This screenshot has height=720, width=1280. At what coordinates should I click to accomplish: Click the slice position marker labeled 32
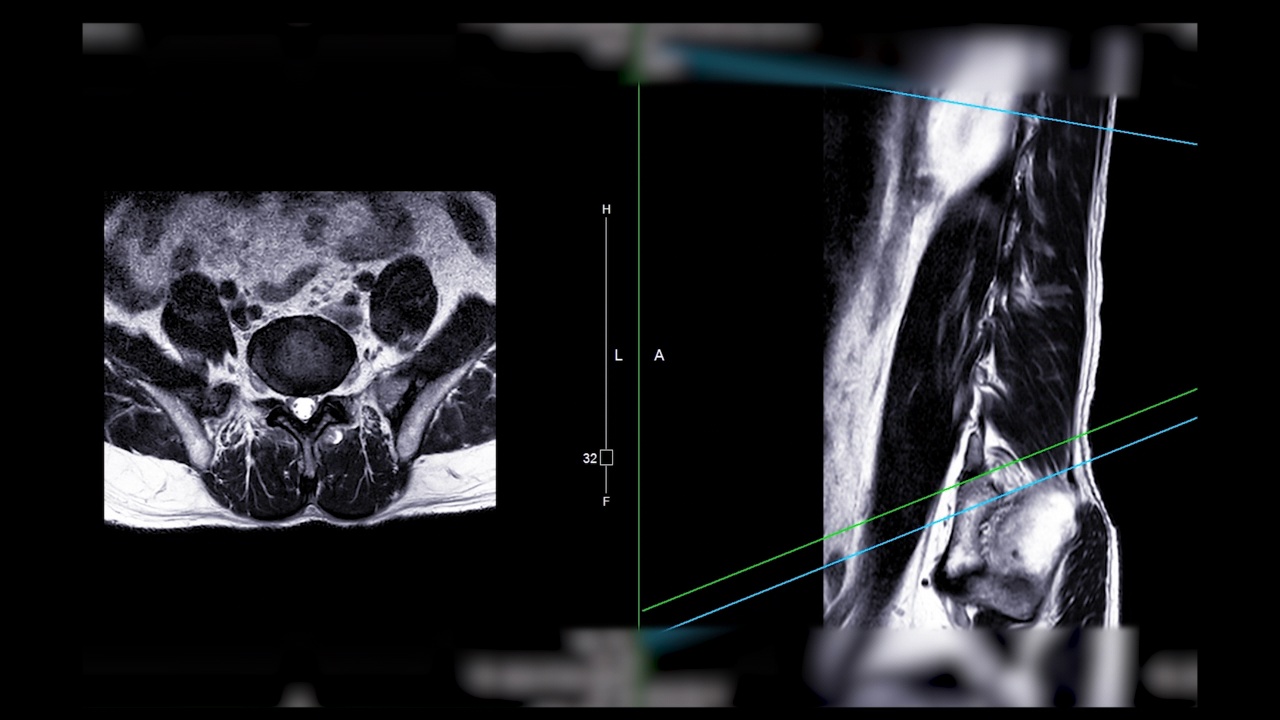click(606, 458)
